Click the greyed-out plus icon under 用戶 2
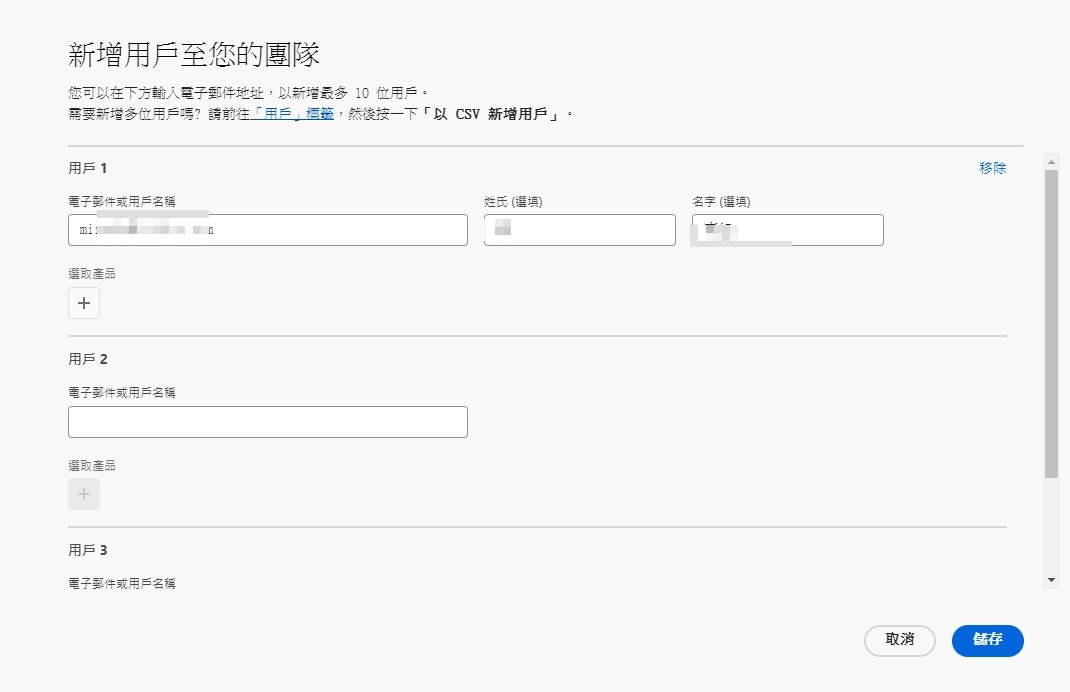 [84, 494]
